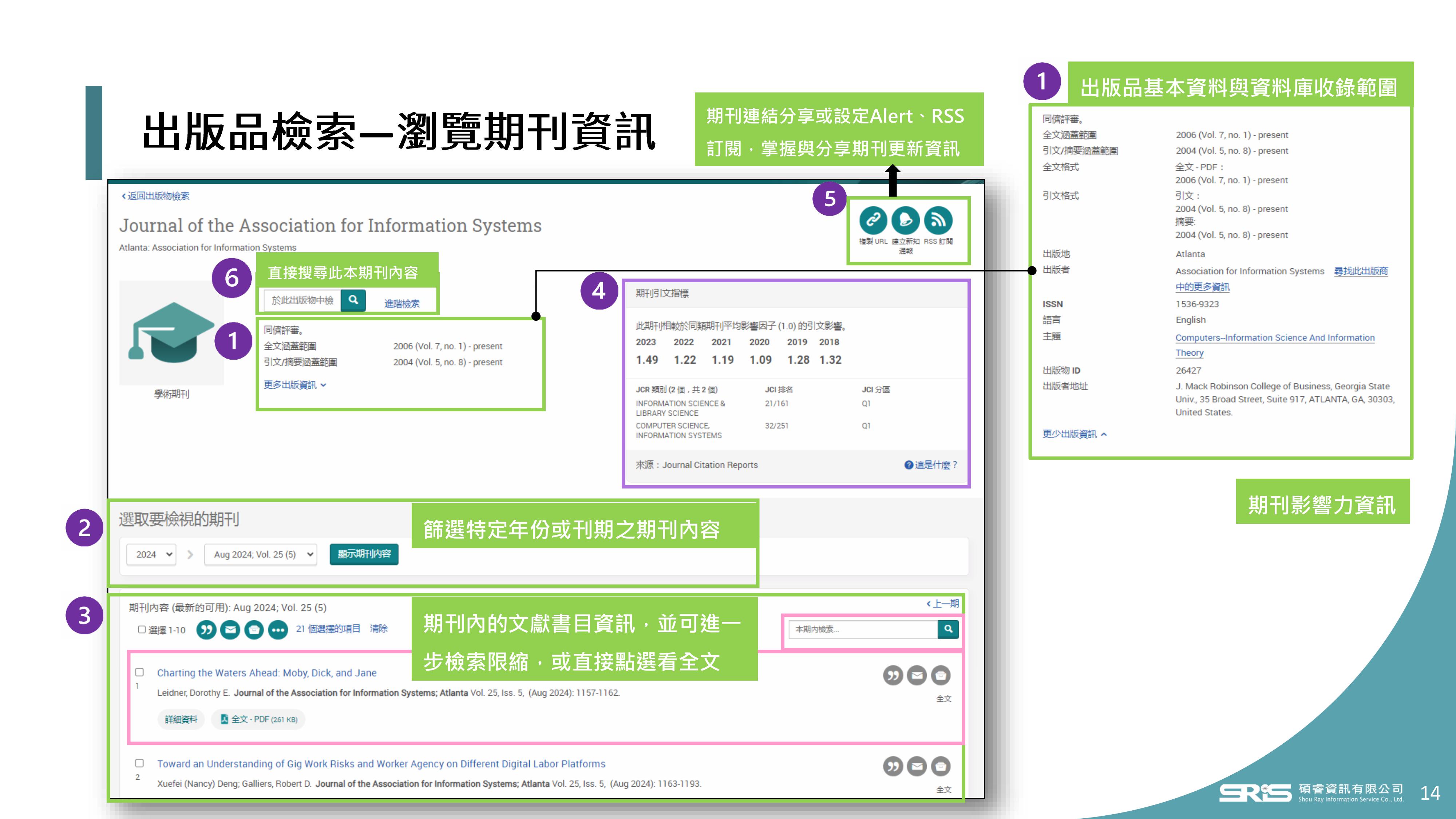
Task: Expand 更多出版資訊 details
Action: (295, 385)
